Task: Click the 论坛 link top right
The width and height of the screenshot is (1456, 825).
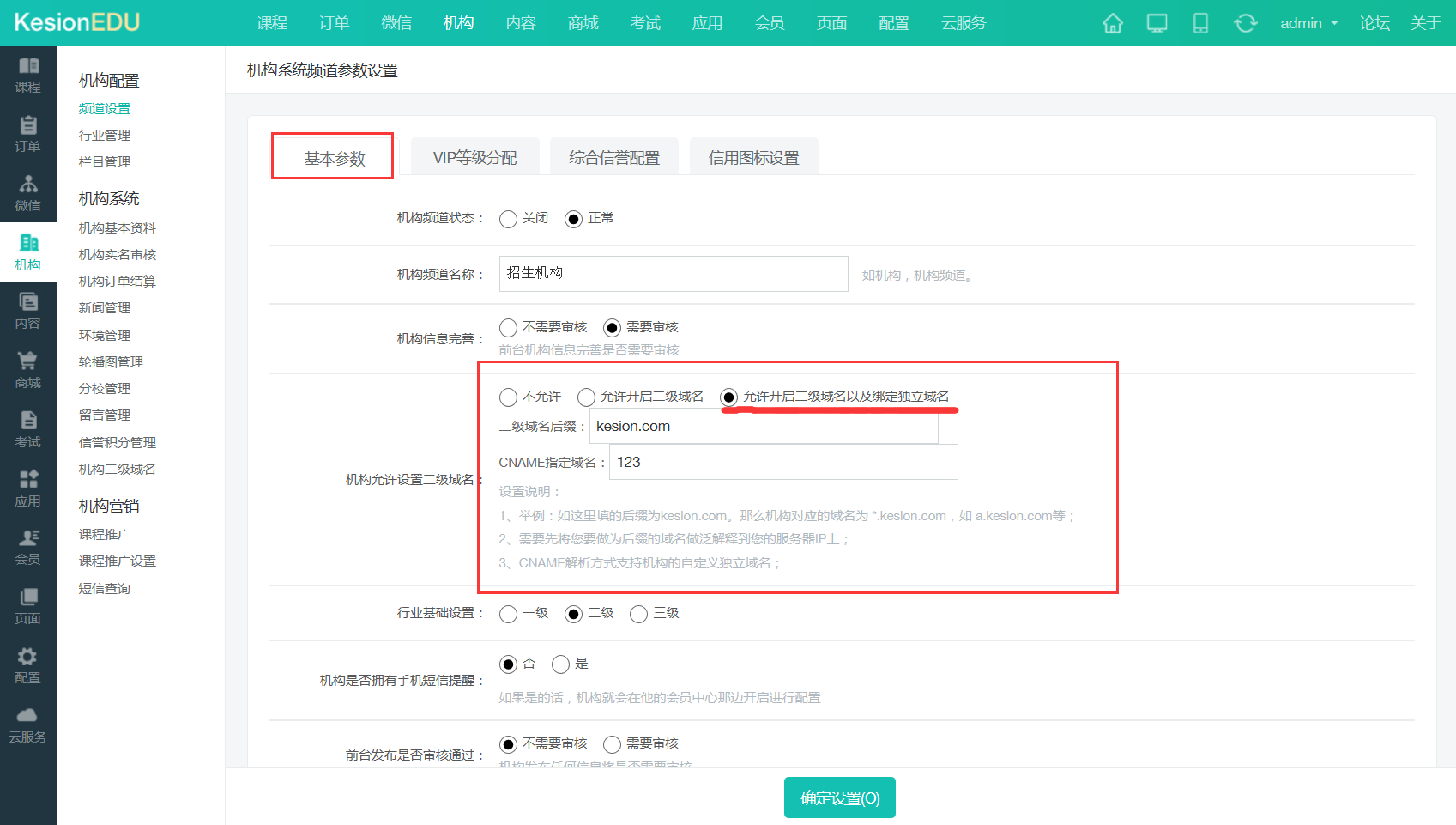Action: (1374, 23)
